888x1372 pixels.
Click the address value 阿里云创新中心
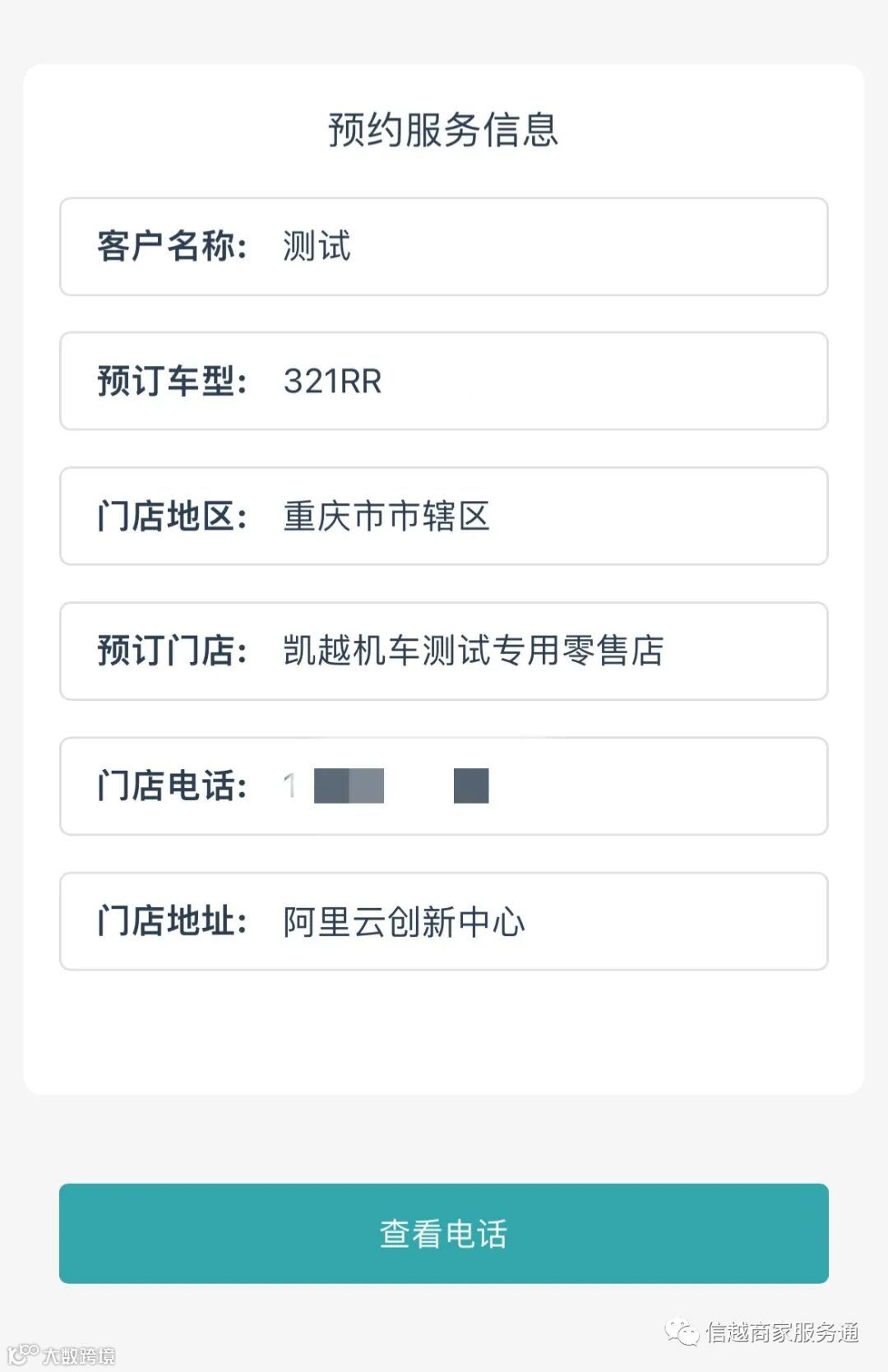tap(404, 921)
